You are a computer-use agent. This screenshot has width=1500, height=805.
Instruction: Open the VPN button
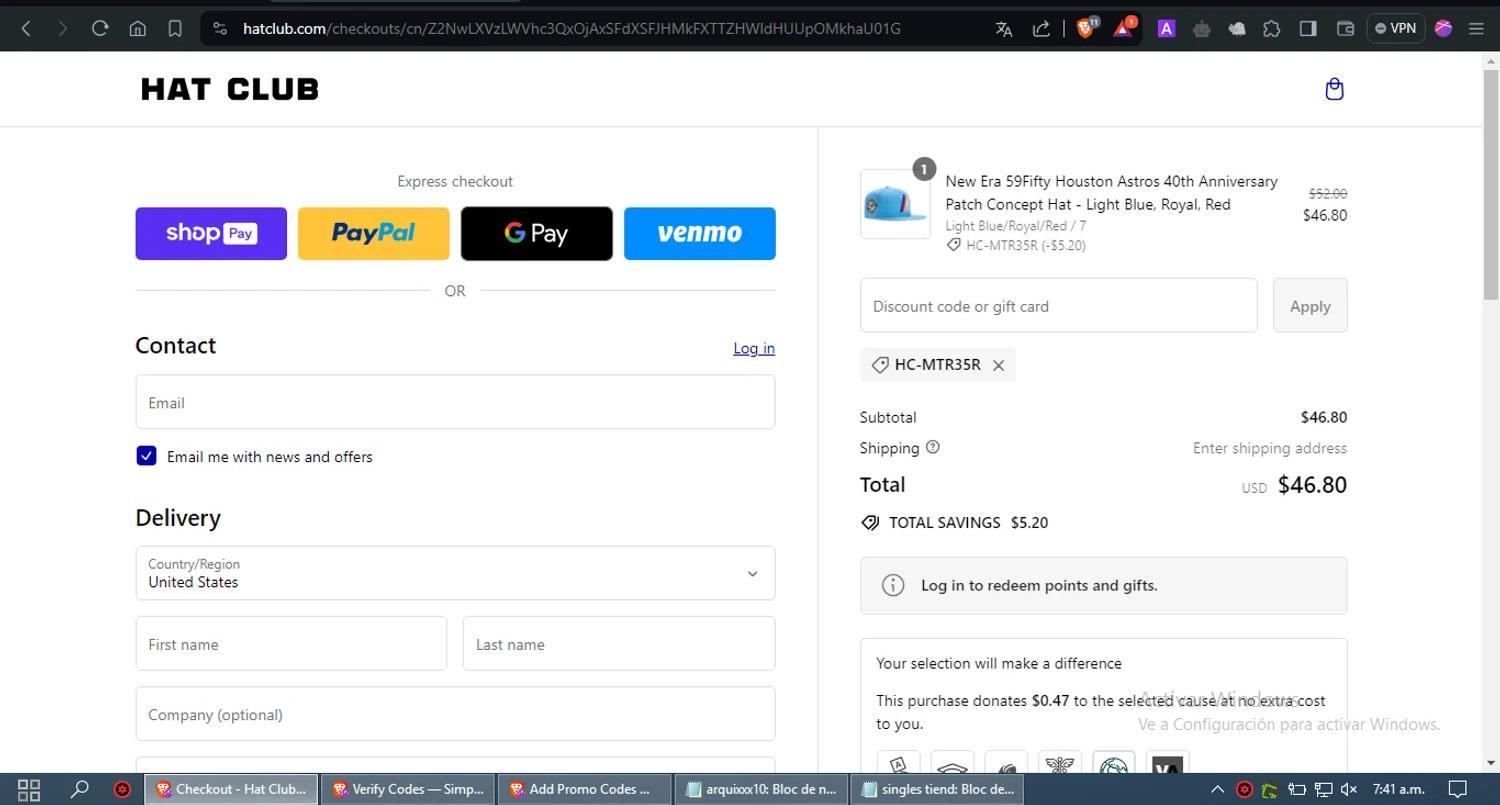click(1395, 28)
